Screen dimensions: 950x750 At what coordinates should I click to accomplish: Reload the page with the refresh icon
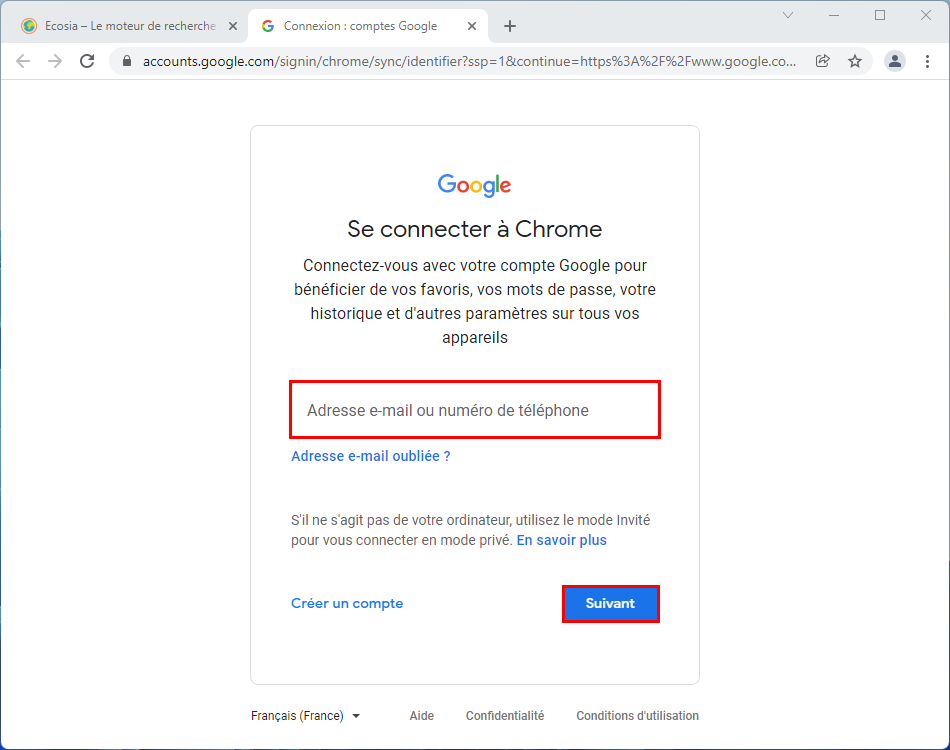pos(87,61)
